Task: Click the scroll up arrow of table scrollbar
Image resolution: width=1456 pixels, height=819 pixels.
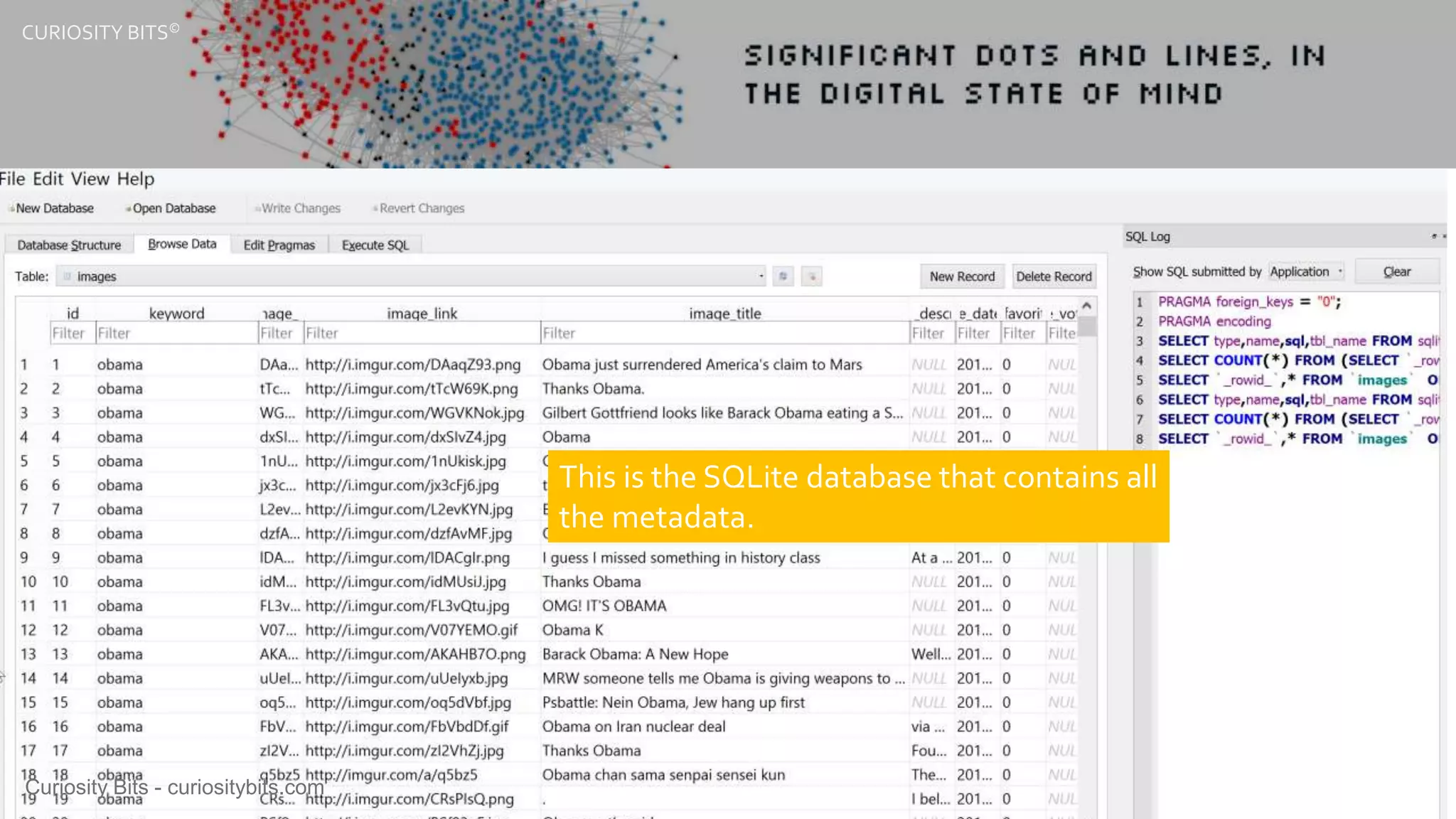Action: (x=1086, y=306)
